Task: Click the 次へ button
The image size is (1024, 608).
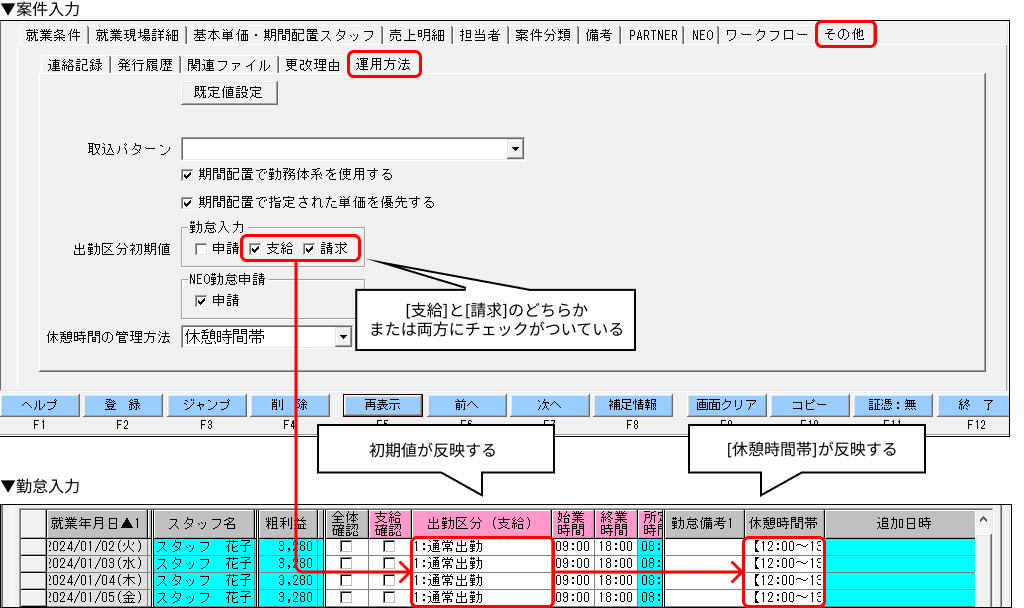Action: [549, 405]
